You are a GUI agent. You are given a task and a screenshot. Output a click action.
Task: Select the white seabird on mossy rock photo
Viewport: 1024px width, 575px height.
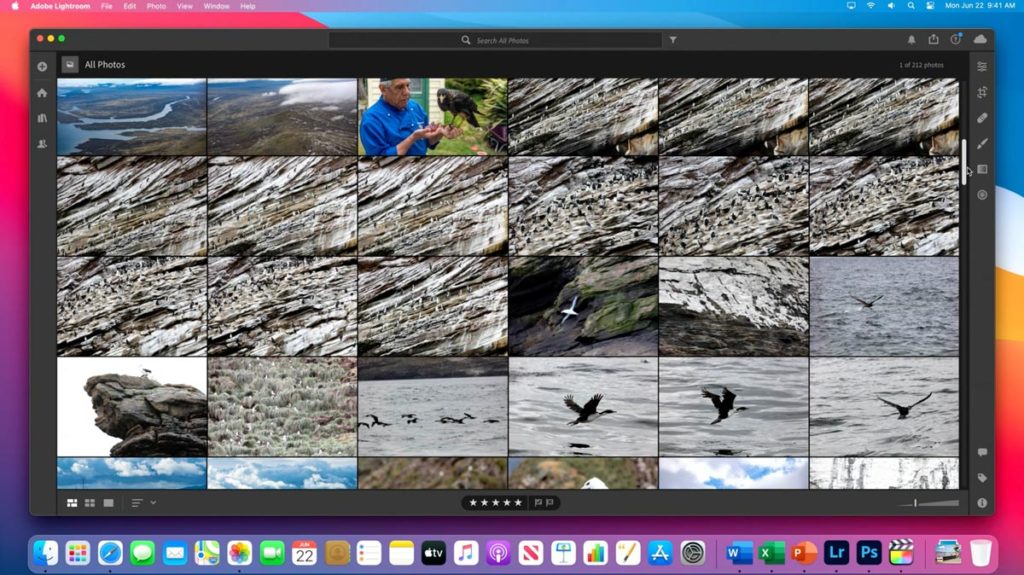click(x=583, y=306)
